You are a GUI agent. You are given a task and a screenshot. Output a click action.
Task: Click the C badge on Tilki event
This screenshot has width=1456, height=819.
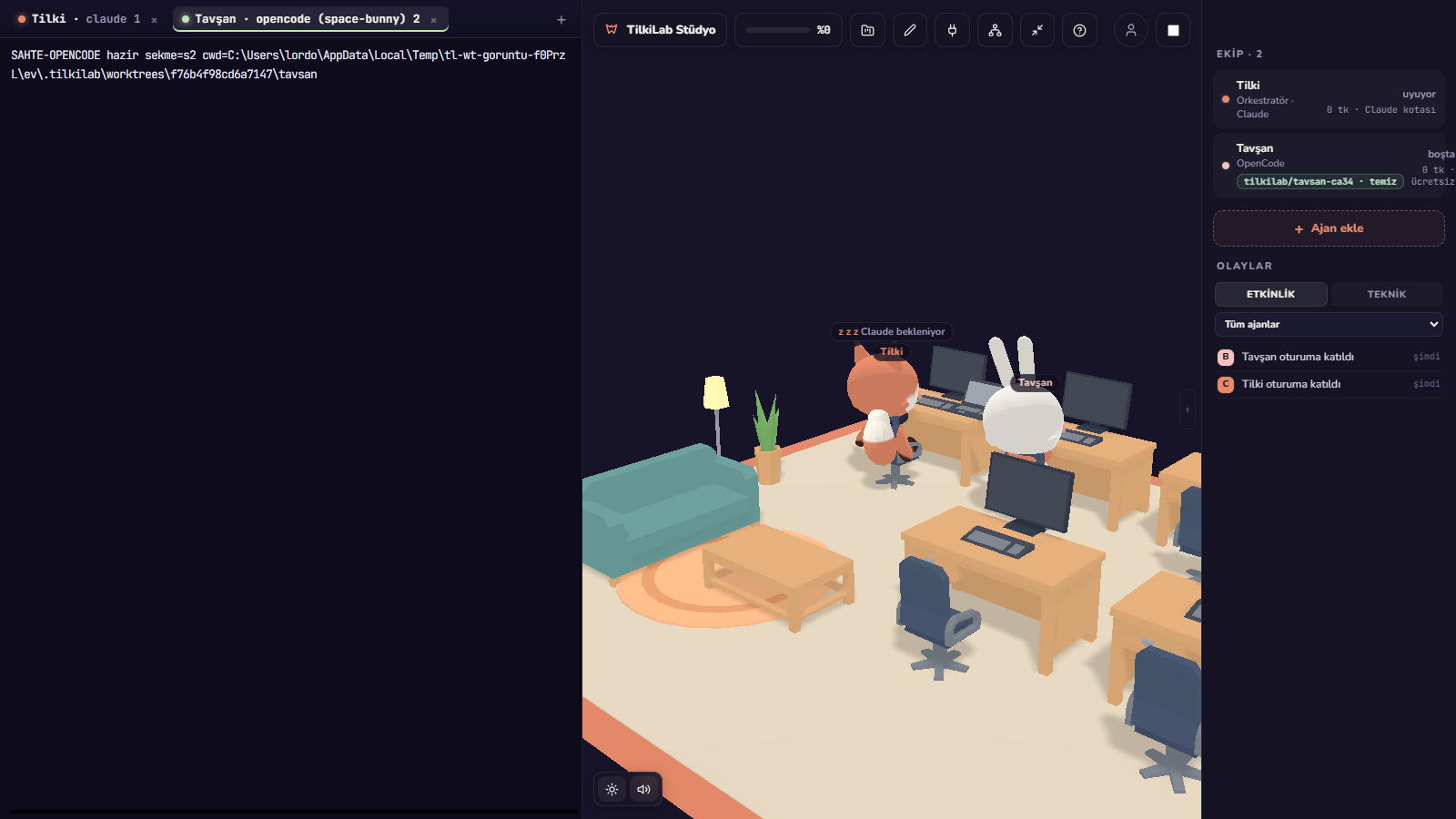point(1226,384)
